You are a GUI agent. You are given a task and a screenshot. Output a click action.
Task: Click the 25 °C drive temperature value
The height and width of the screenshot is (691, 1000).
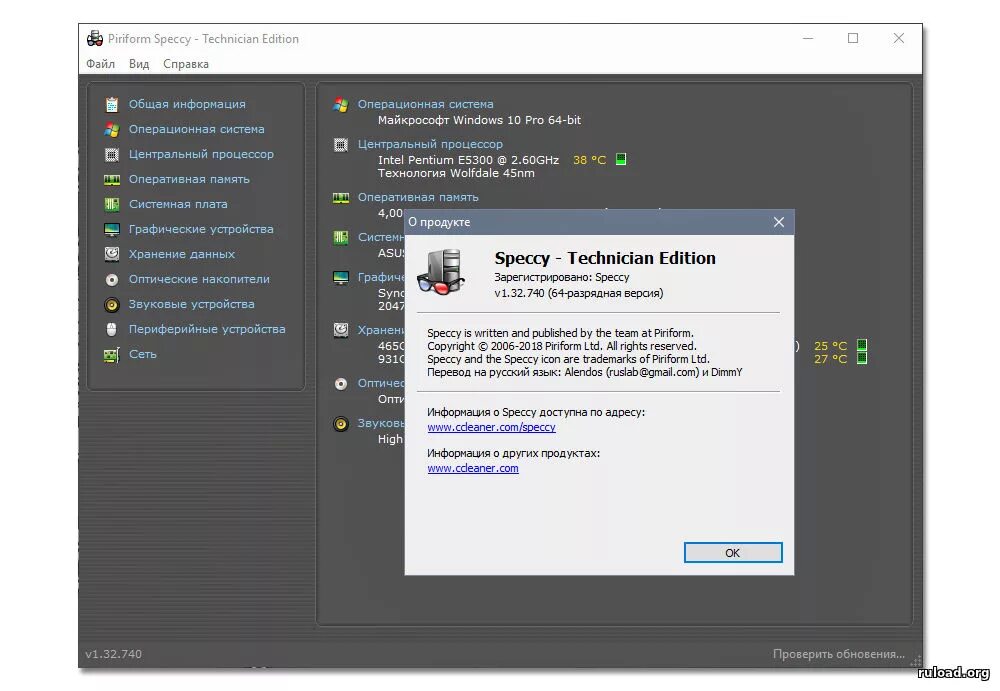tap(830, 346)
